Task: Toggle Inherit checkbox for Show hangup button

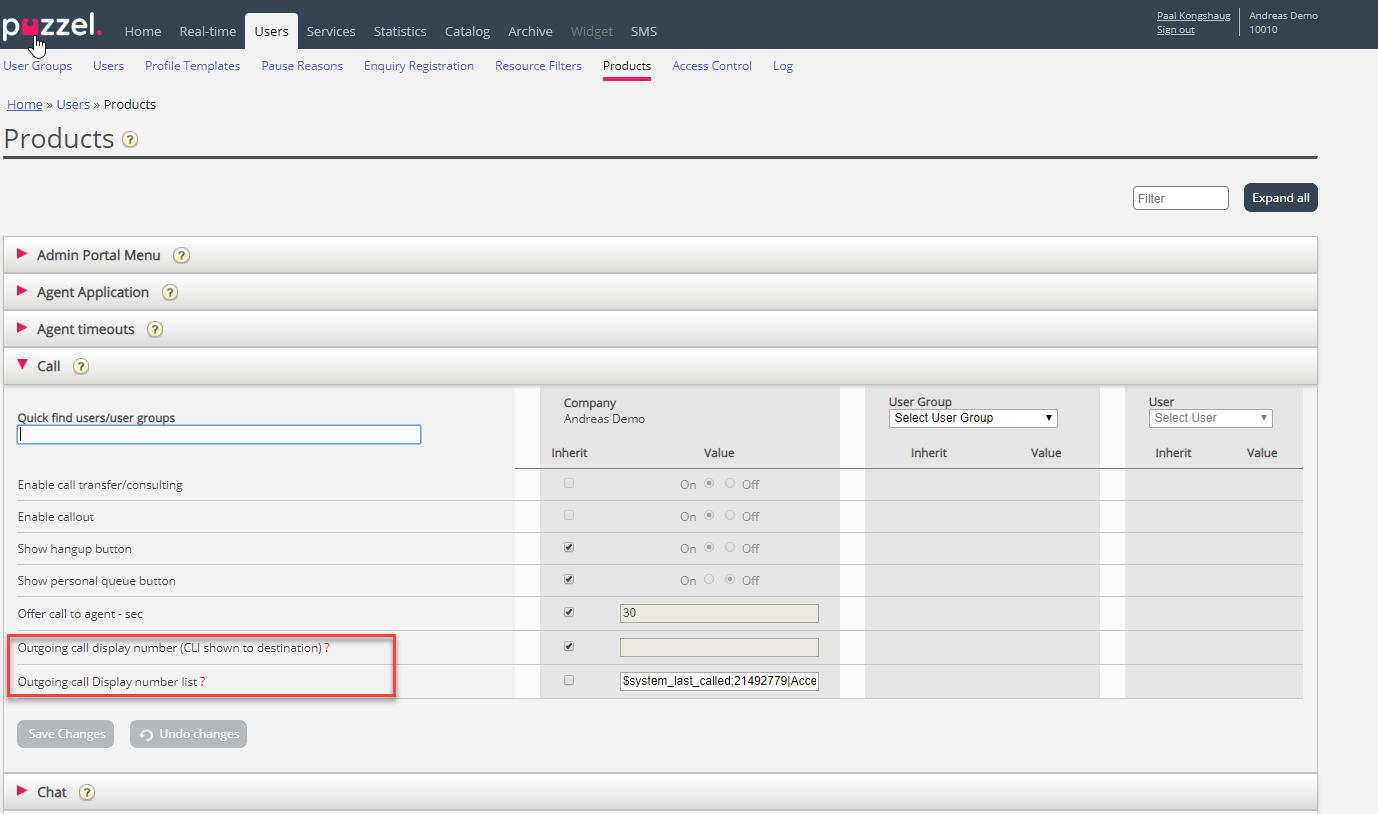Action: tap(569, 548)
